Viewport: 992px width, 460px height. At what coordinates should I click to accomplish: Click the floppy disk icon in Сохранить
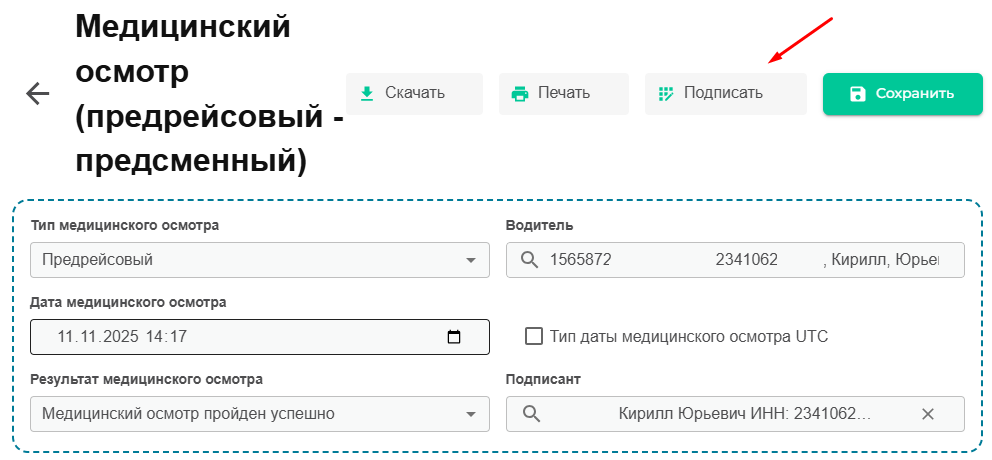pos(857,94)
